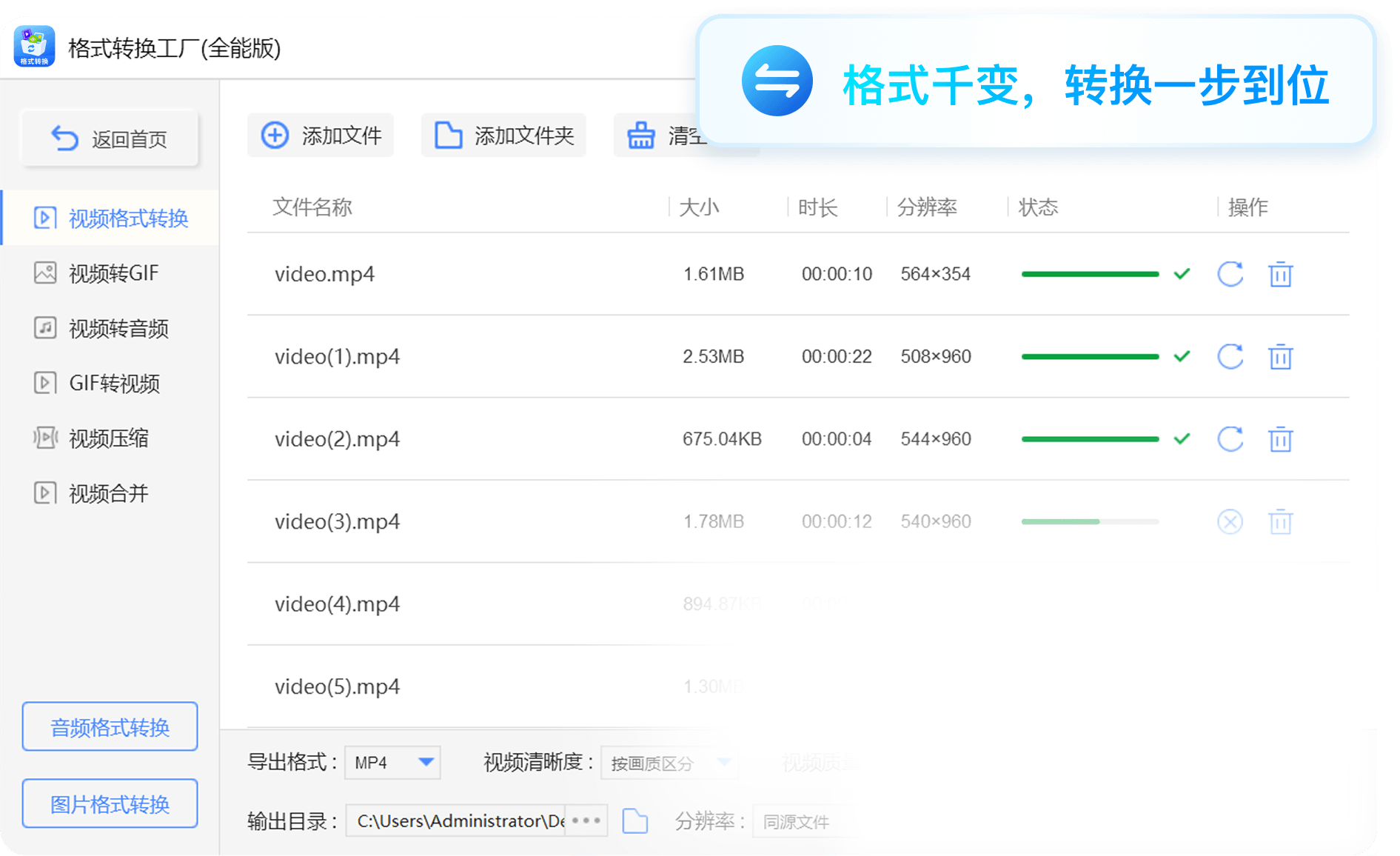
Task: Select 视频压缩 in the sidebar
Action: click(111, 438)
